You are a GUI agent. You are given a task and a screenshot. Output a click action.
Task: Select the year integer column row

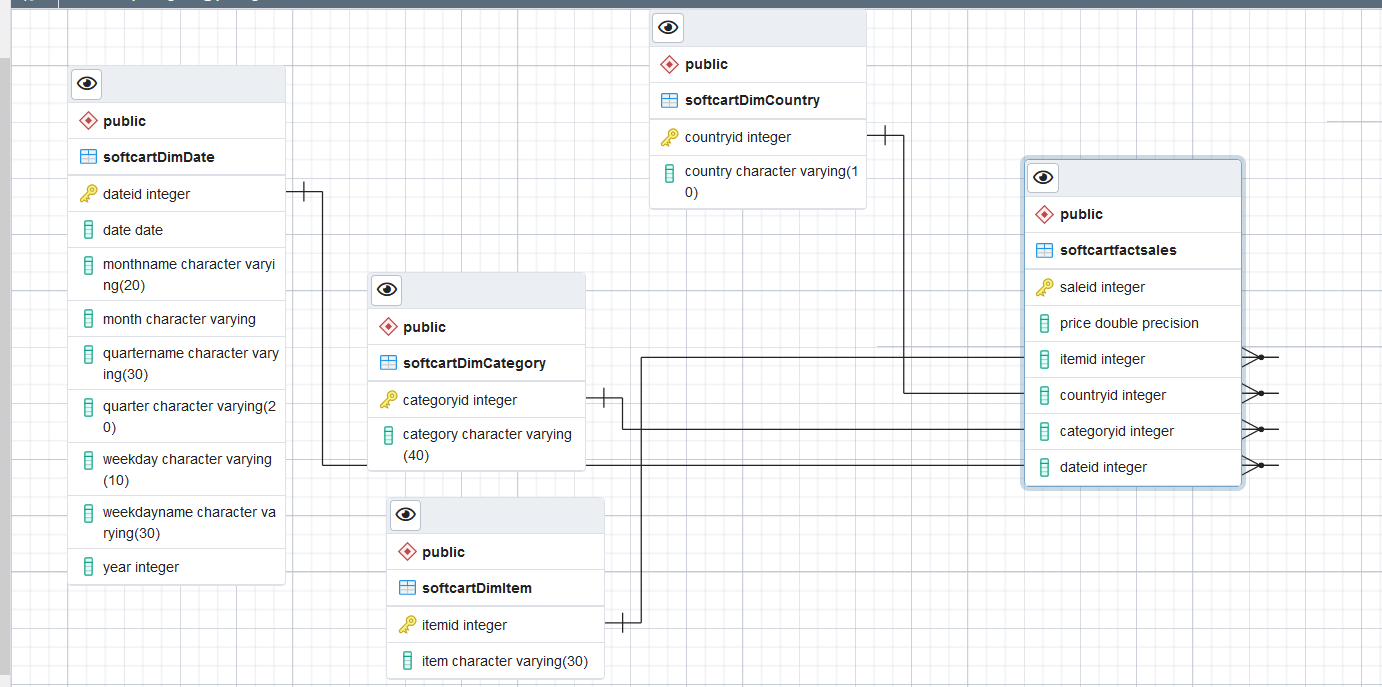tap(177, 567)
